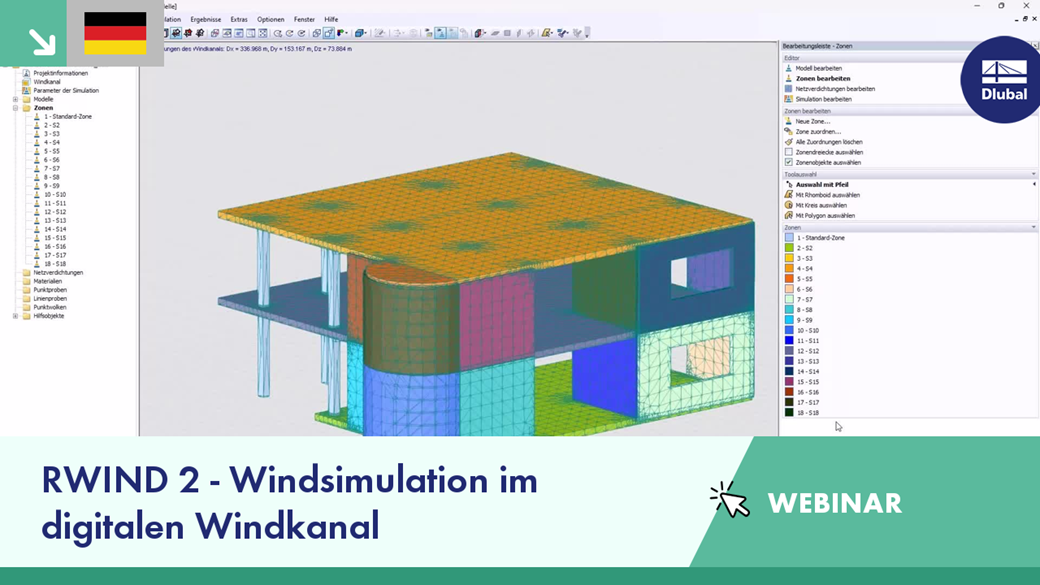Collapse the Toolauswahl section arrow
The width and height of the screenshot is (1040, 585).
[x=1033, y=174]
